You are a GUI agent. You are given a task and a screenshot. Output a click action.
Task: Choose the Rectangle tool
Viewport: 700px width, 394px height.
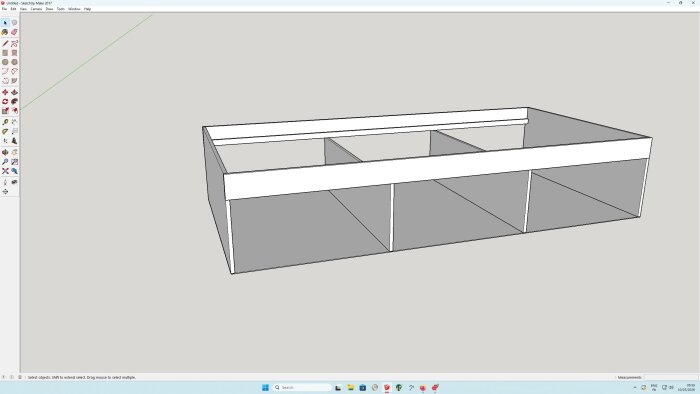click(x=5, y=53)
